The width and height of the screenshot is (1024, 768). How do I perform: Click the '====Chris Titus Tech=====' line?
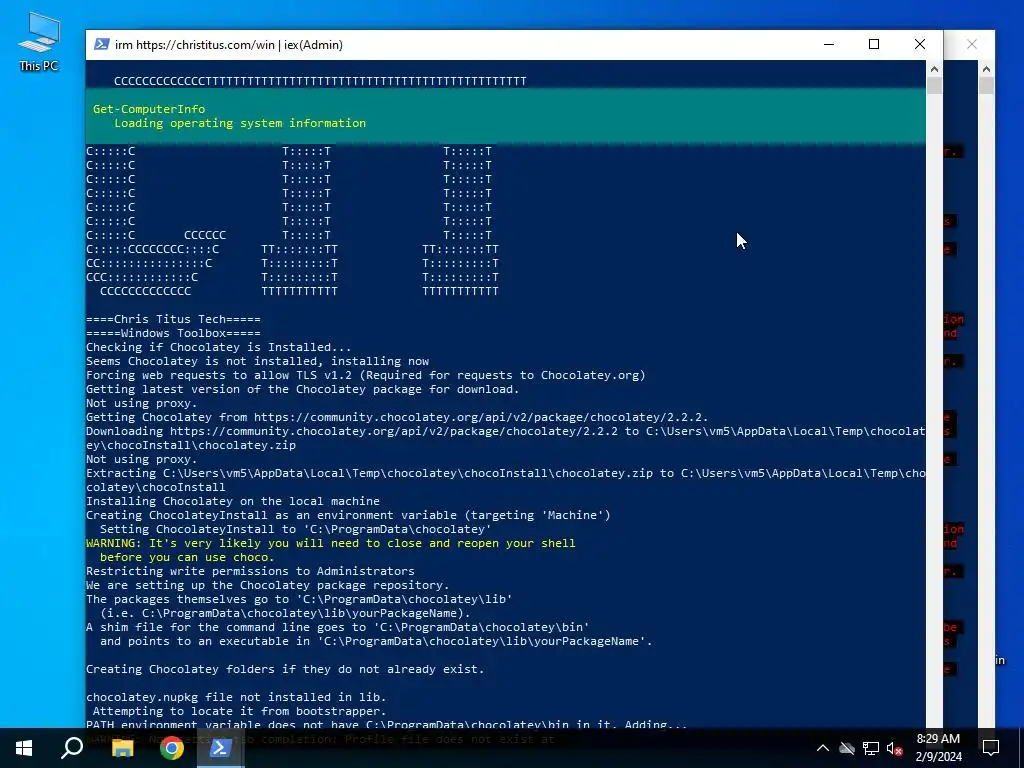pos(173,319)
